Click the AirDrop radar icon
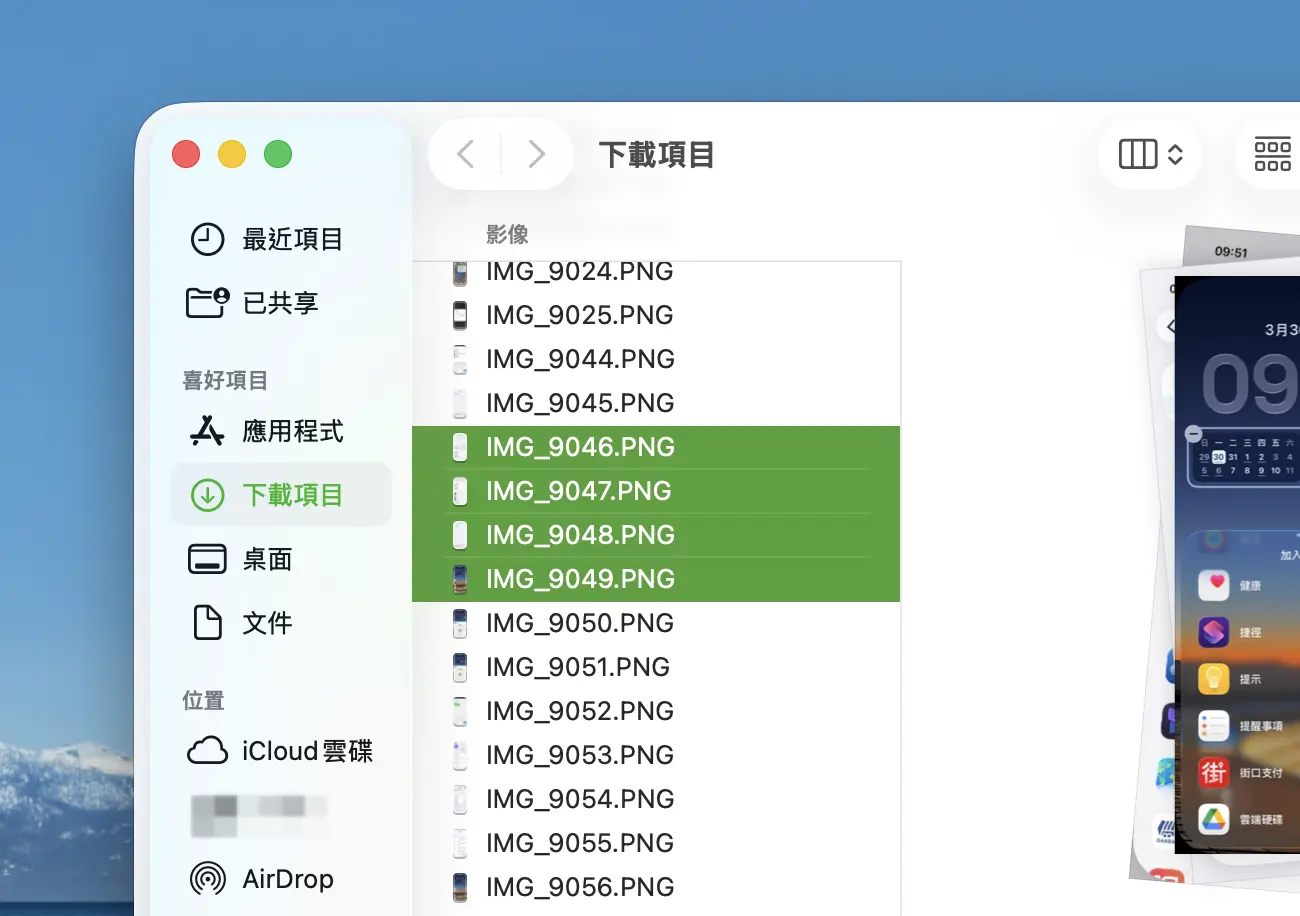Viewport: 1300px width, 916px height. (x=207, y=879)
